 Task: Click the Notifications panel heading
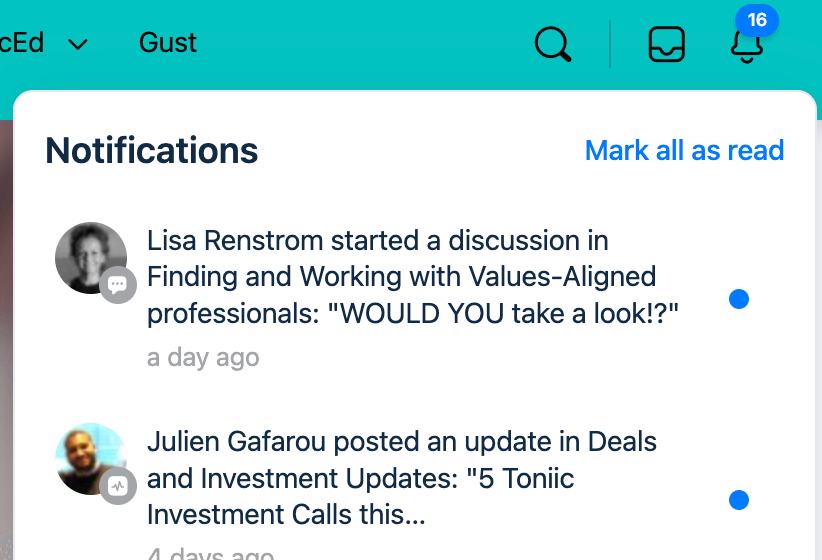click(152, 150)
